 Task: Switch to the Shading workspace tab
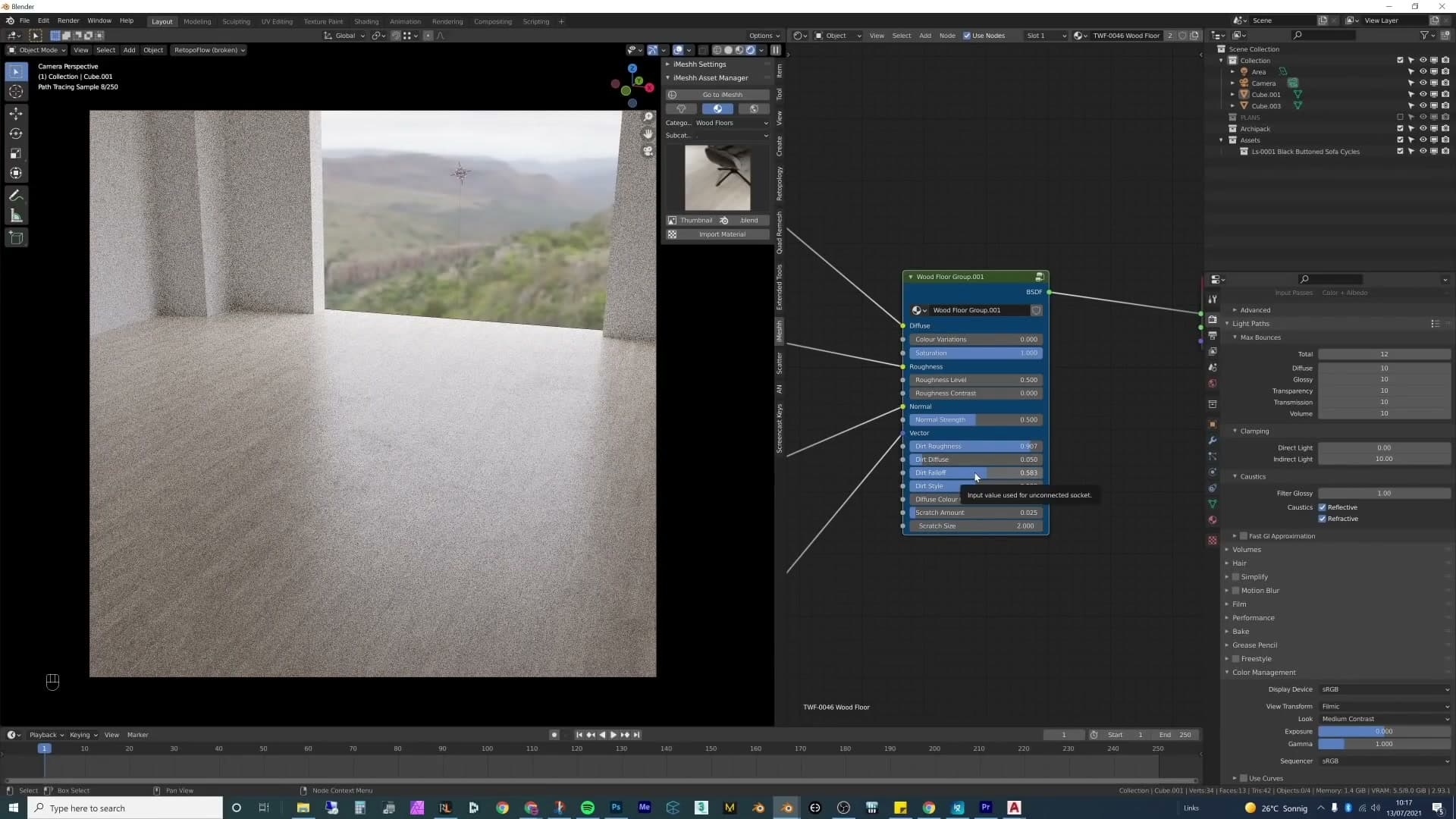coord(366,21)
